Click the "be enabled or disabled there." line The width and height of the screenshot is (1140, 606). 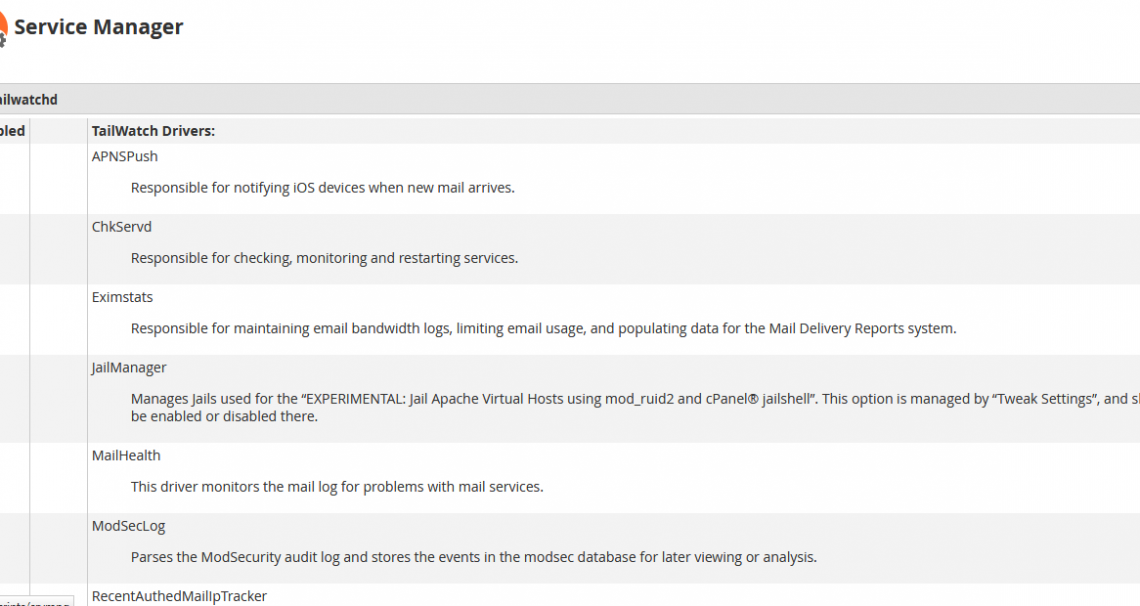(x=225, y=416)
